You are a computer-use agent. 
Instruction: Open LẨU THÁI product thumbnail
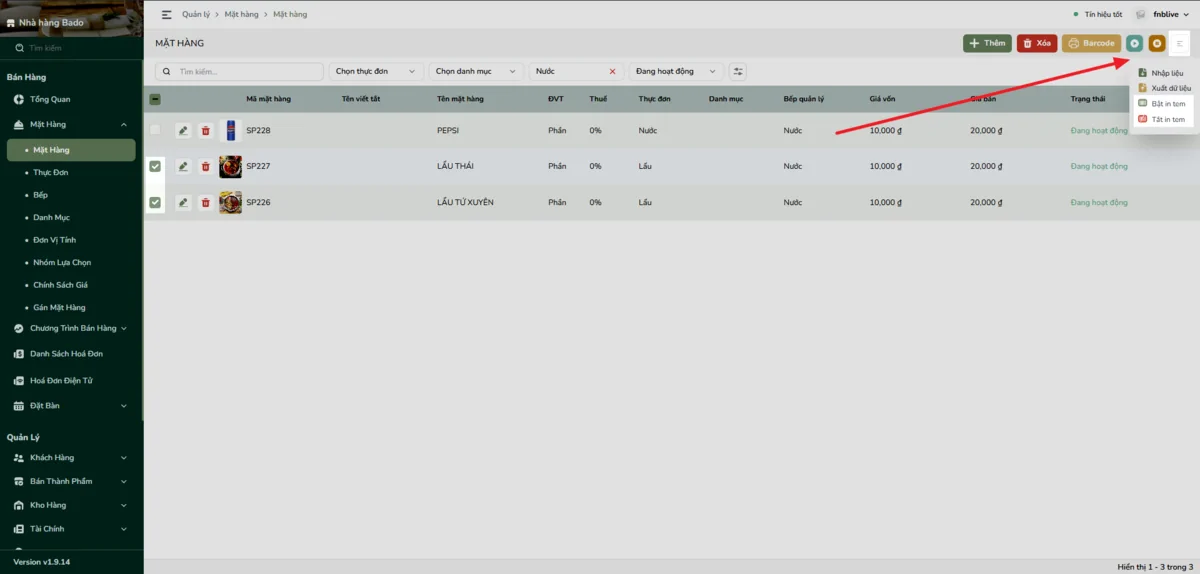pyautogui.click(x=230, y=166)
